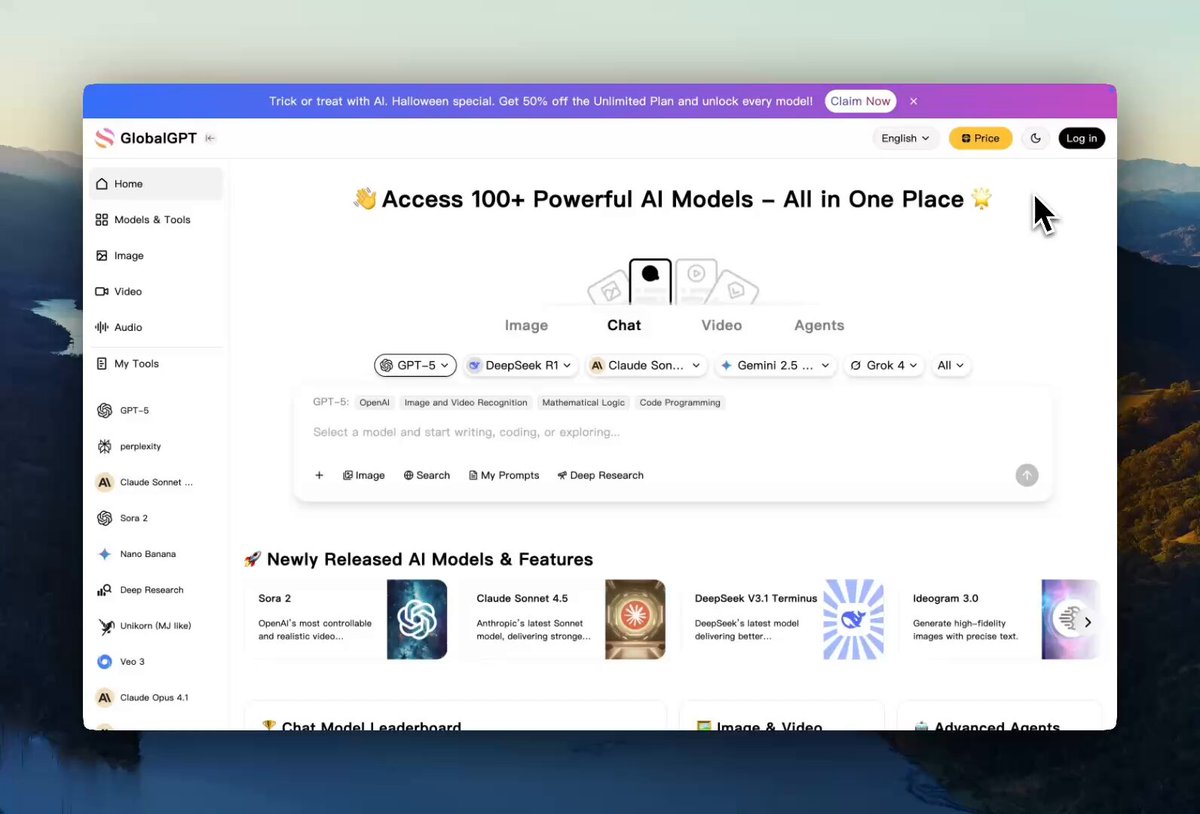Switch to the Agents mode tab
The height and width of the screenshot is (814, 1200).
[x=819, y=325]
